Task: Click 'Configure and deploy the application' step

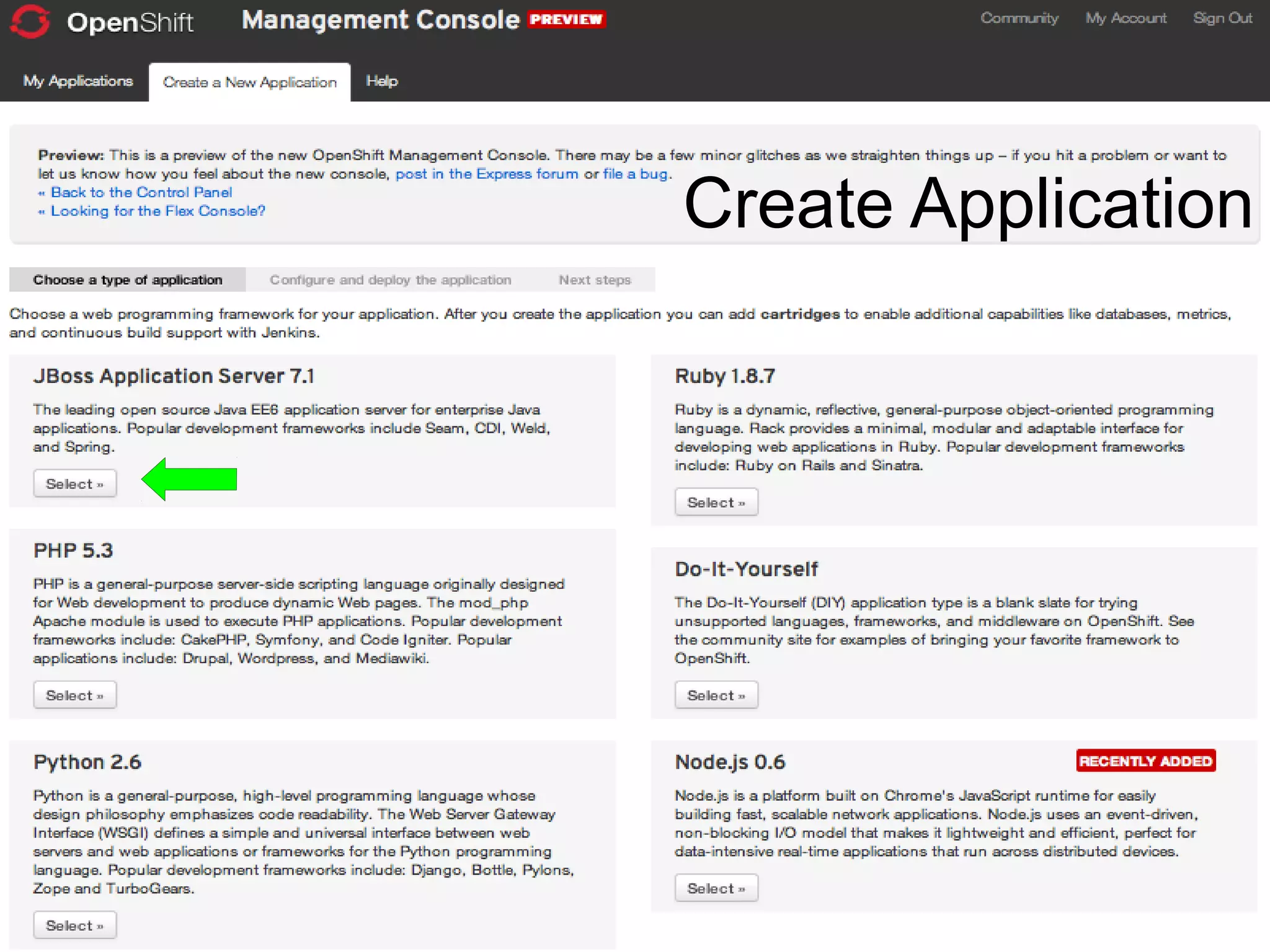Action: click(x=391, y=280)
